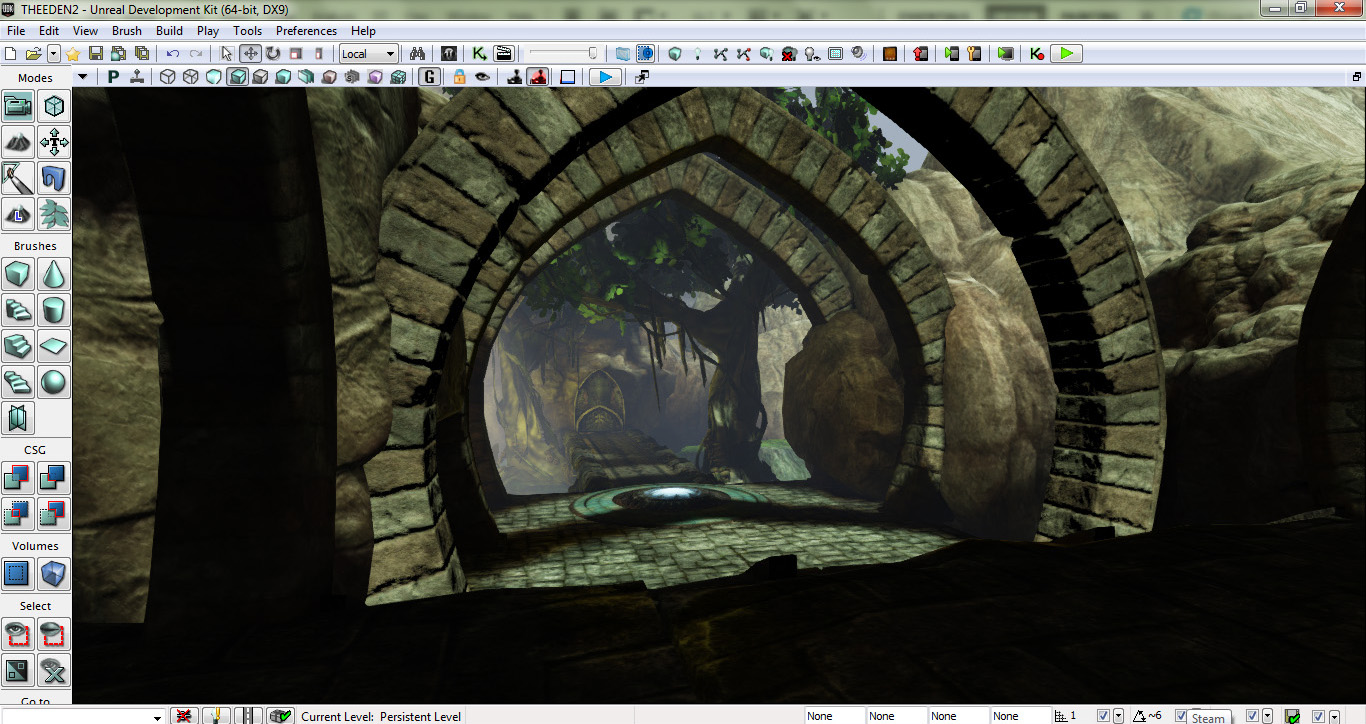Redo the last undone action
Screen dimensions: 1366x724
click(x=196, y=54)
